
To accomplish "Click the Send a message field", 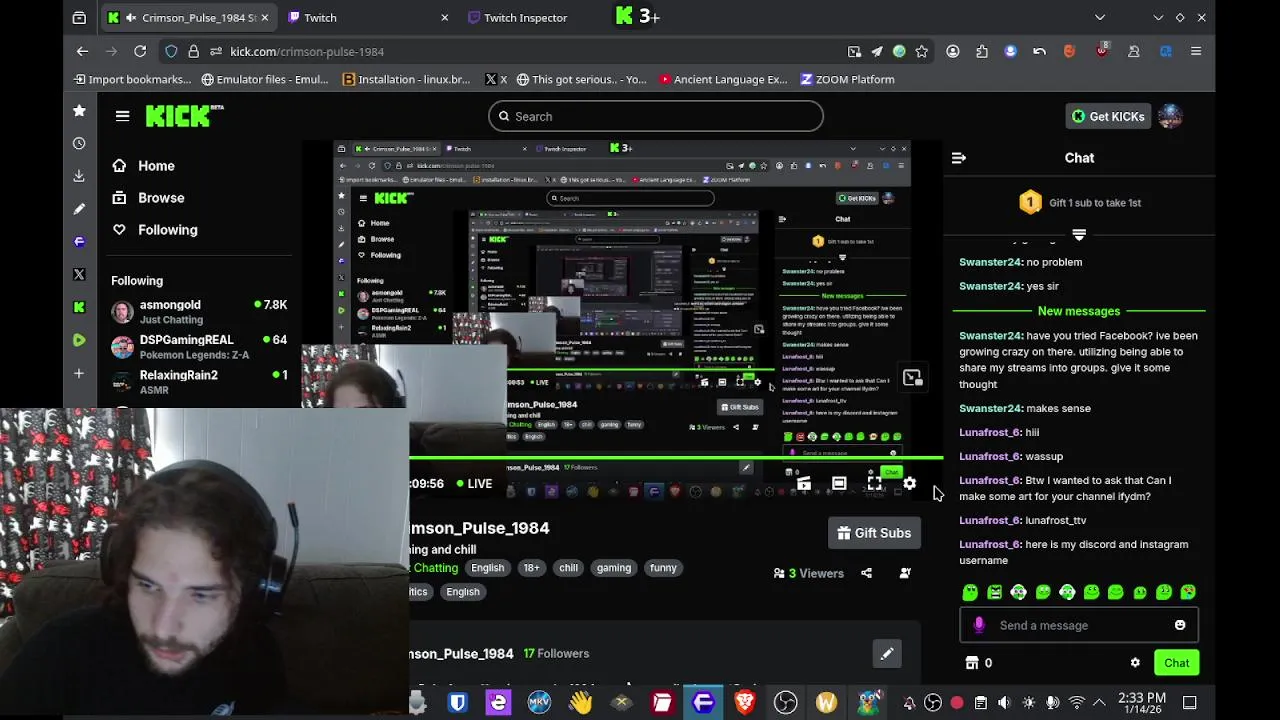I will 1079,625.
